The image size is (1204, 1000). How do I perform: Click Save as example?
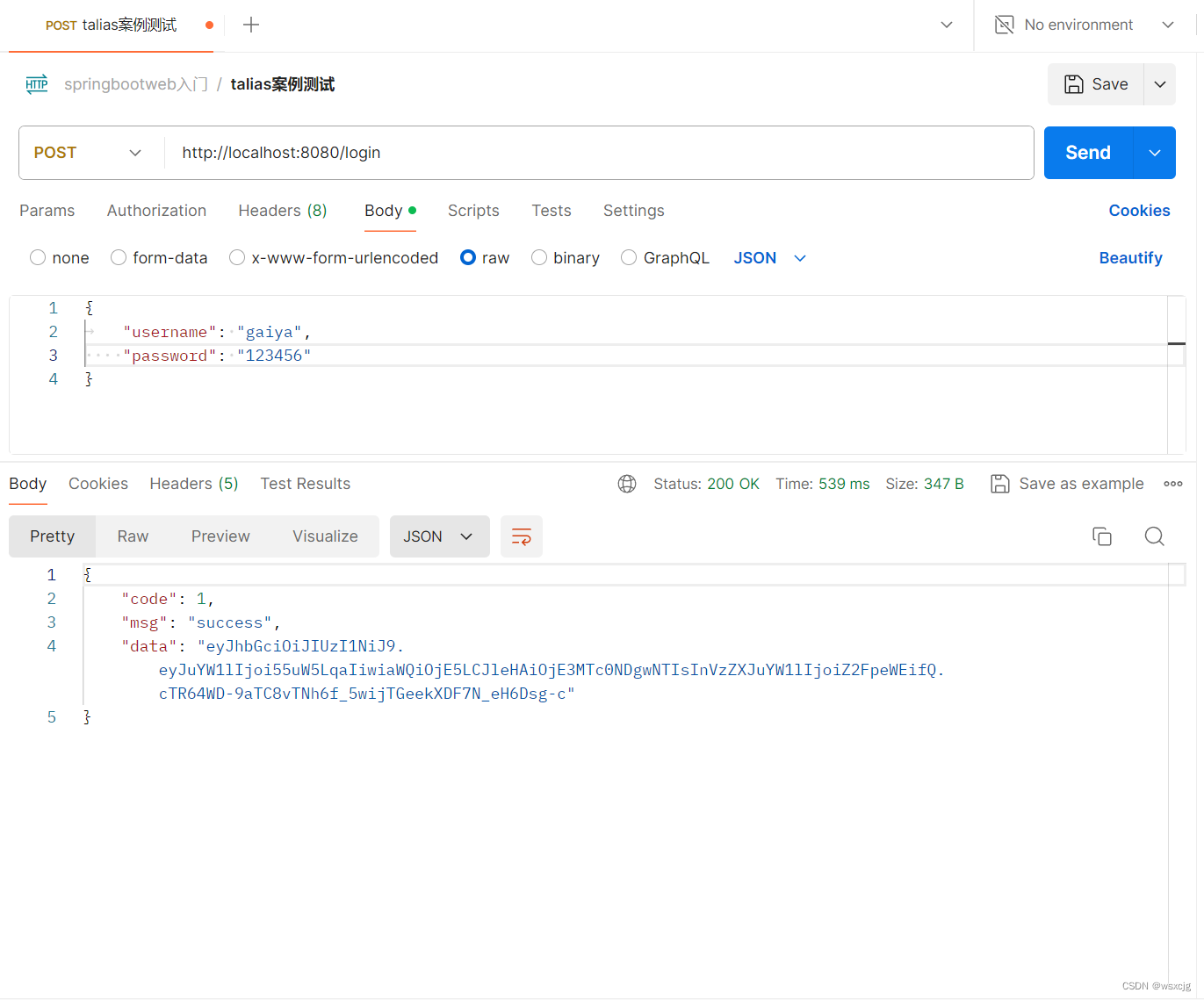tap(1068, 484)
